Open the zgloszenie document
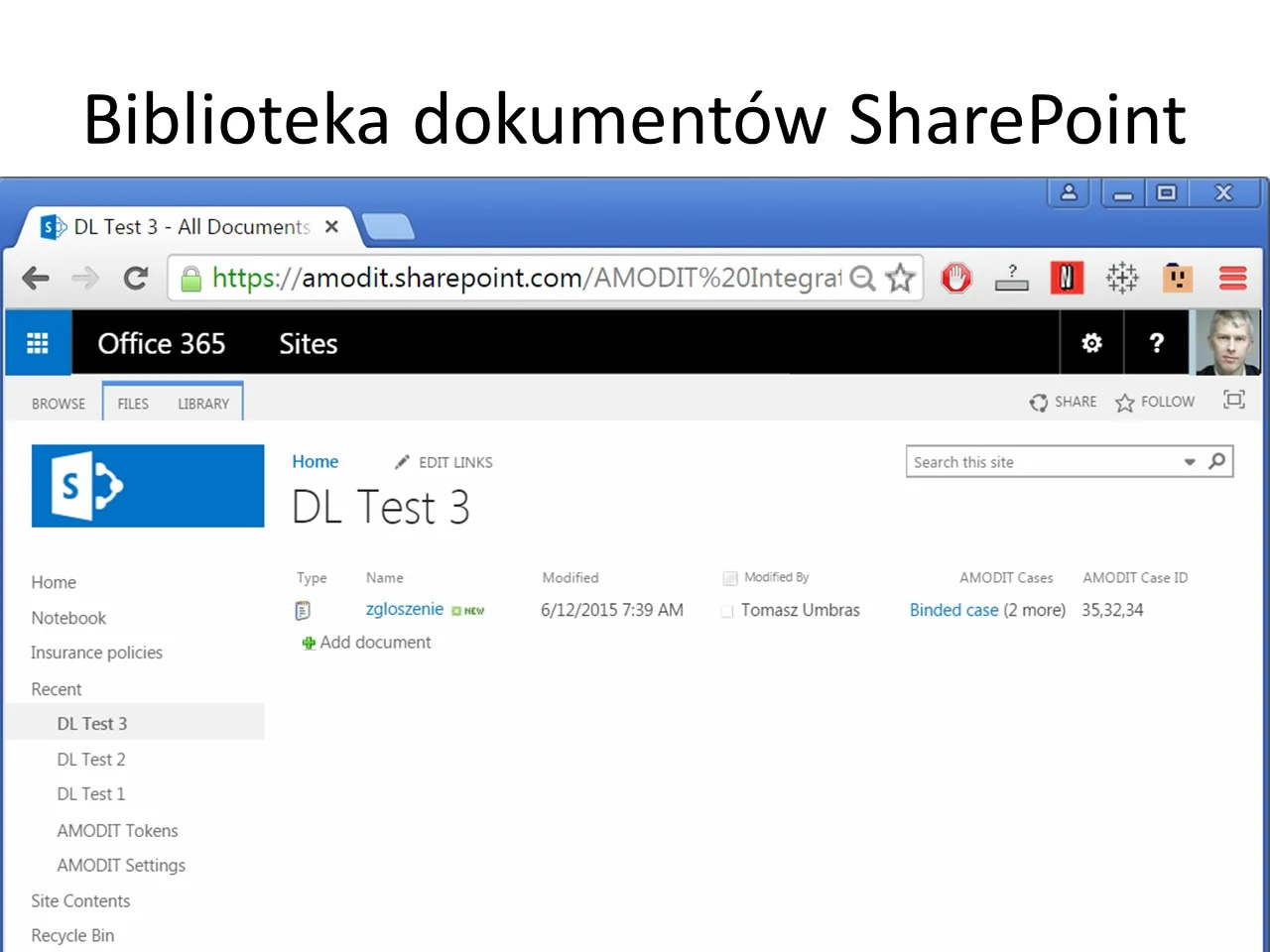The width and height of the screenshot is (1270, 952). (405, 609)
